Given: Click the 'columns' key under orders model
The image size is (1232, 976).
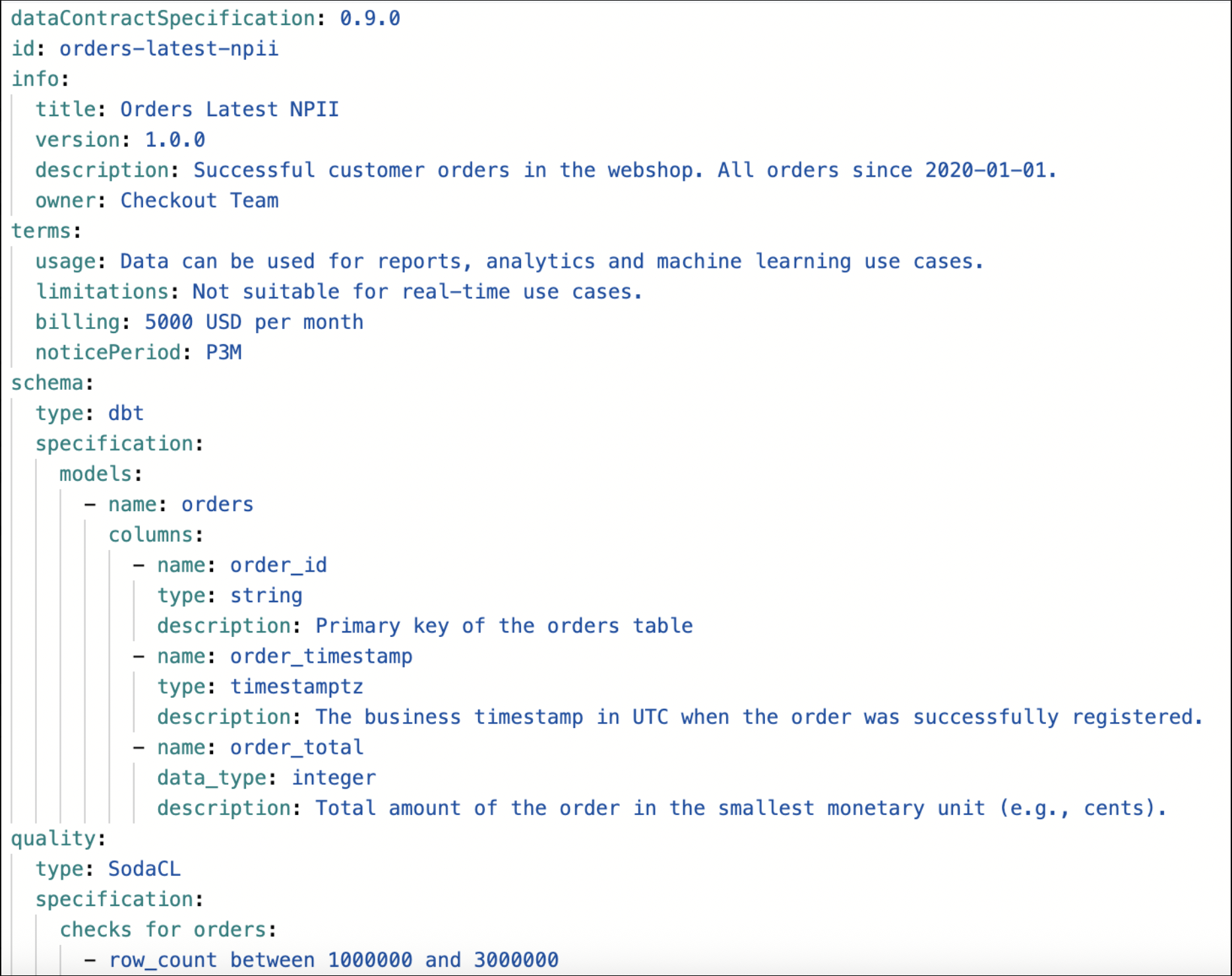Looking at the screenshot, I should (150, 534).
